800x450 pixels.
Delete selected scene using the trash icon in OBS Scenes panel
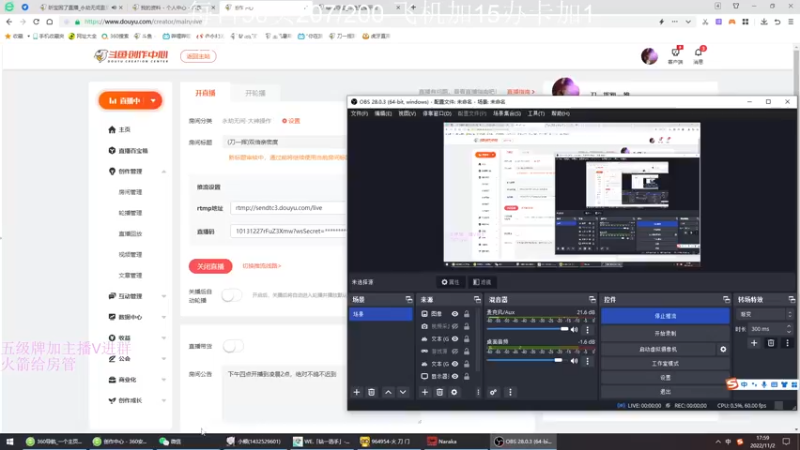click(371, 392)
